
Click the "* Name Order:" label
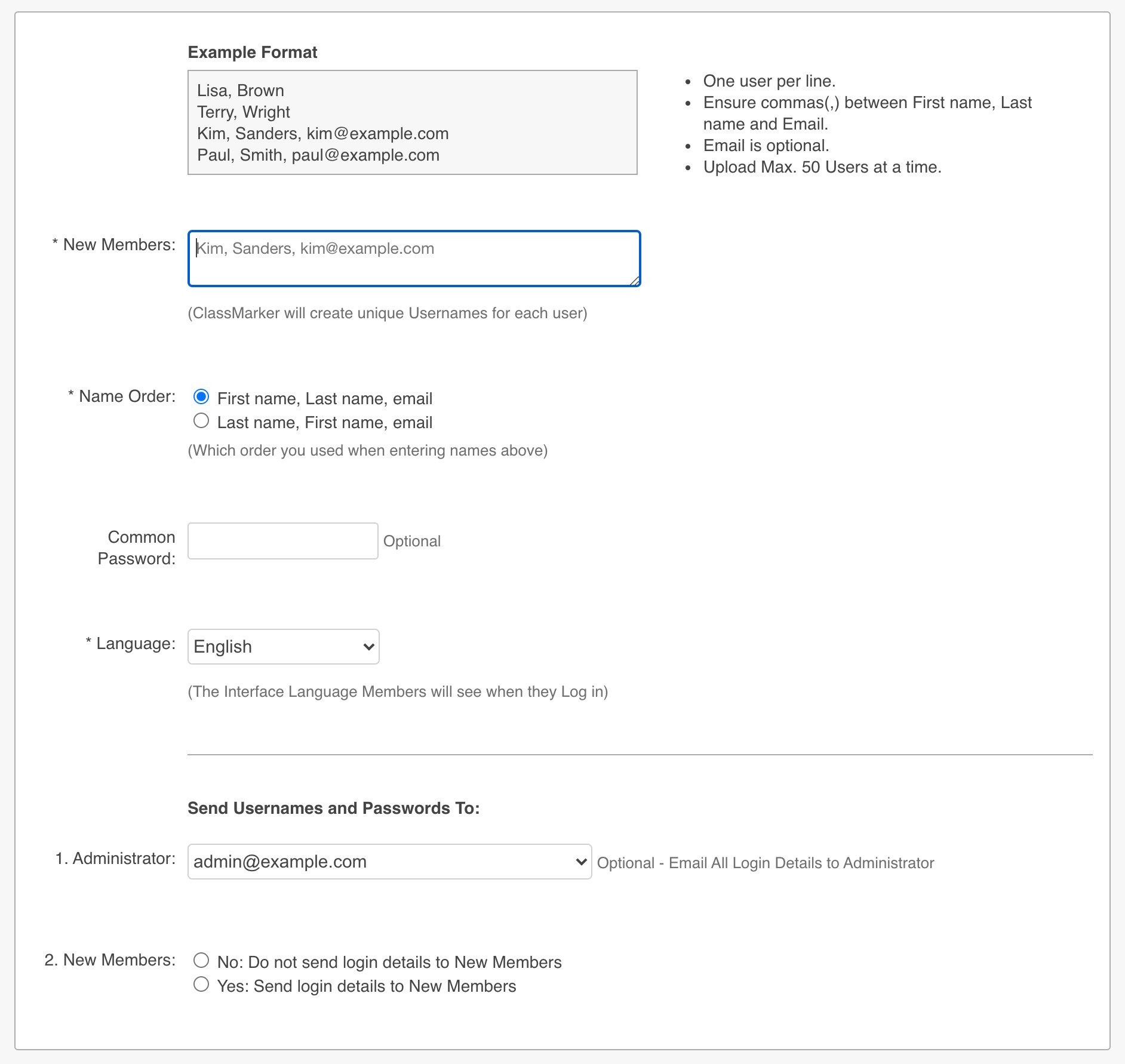pyautogui.click(x=122, y=396)
